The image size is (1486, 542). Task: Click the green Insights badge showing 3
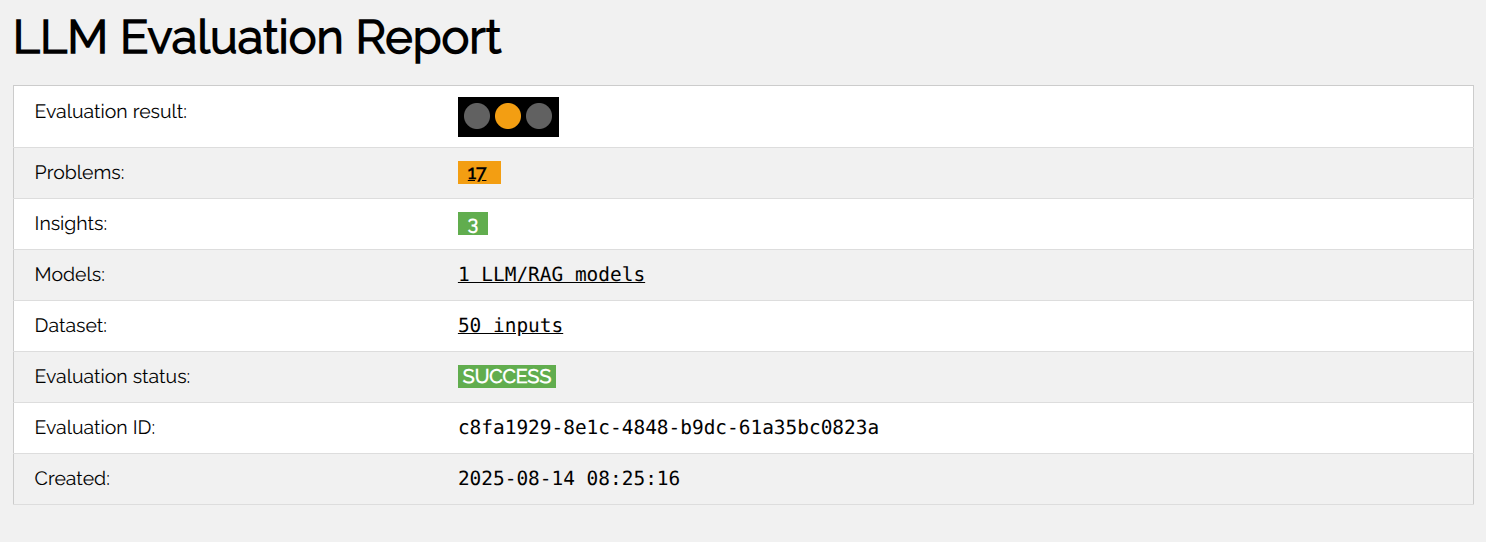point(473,224)
